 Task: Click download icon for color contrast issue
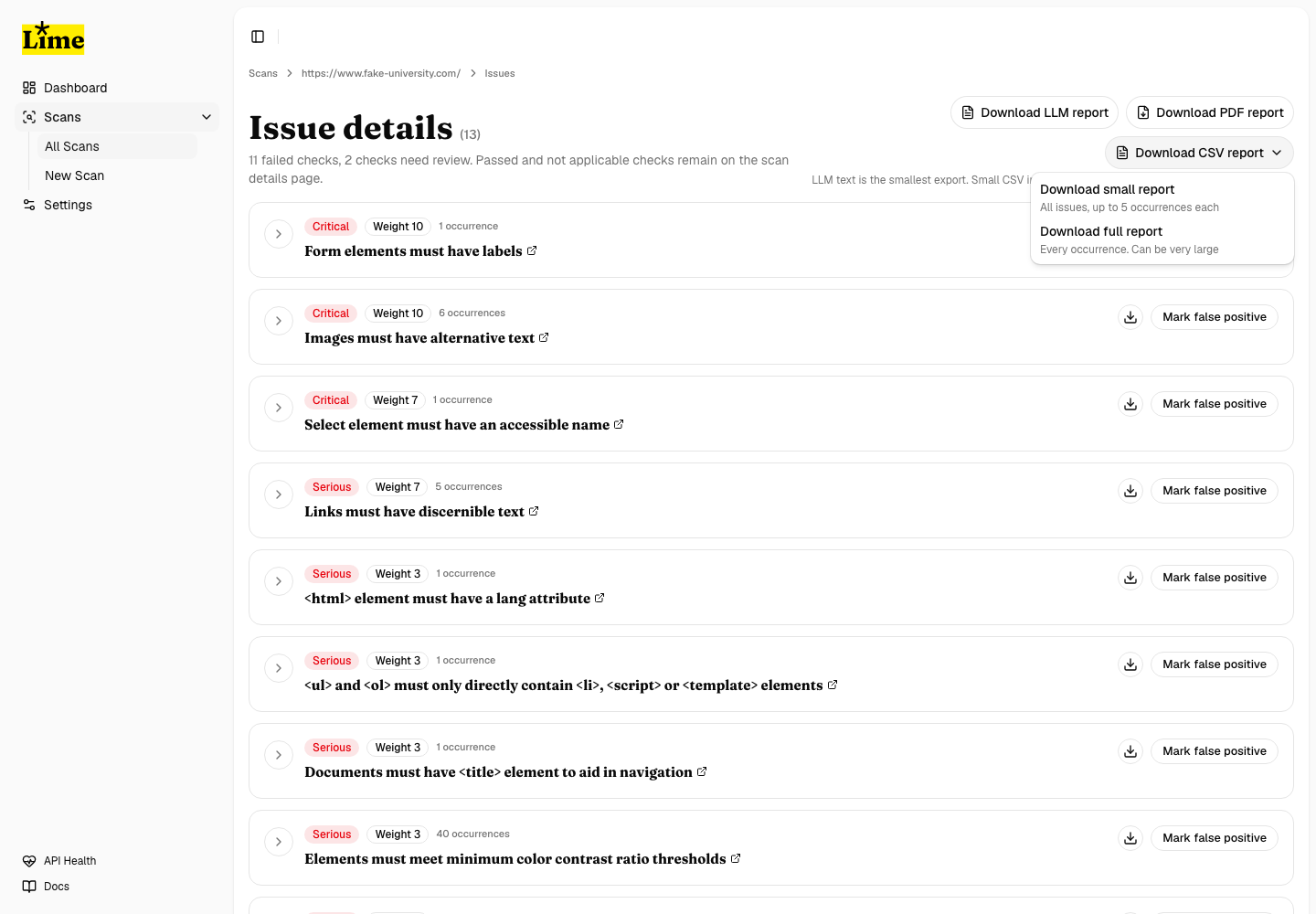tap(1130, 838)
